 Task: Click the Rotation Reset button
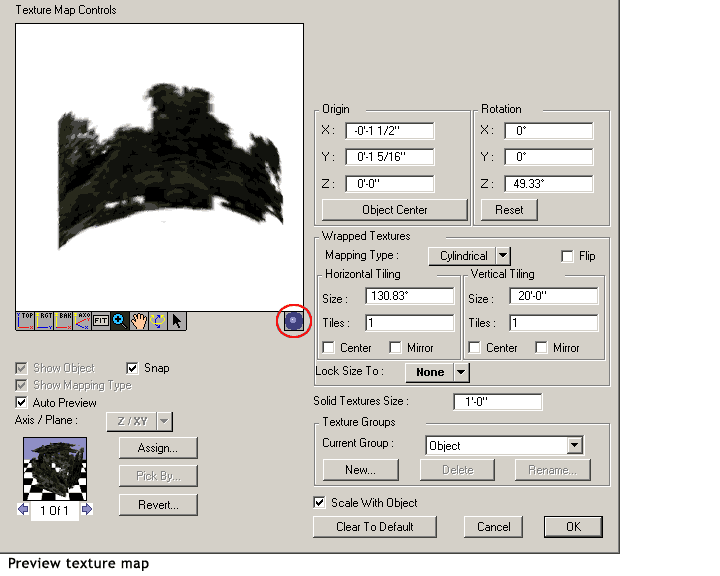(509, 210)
